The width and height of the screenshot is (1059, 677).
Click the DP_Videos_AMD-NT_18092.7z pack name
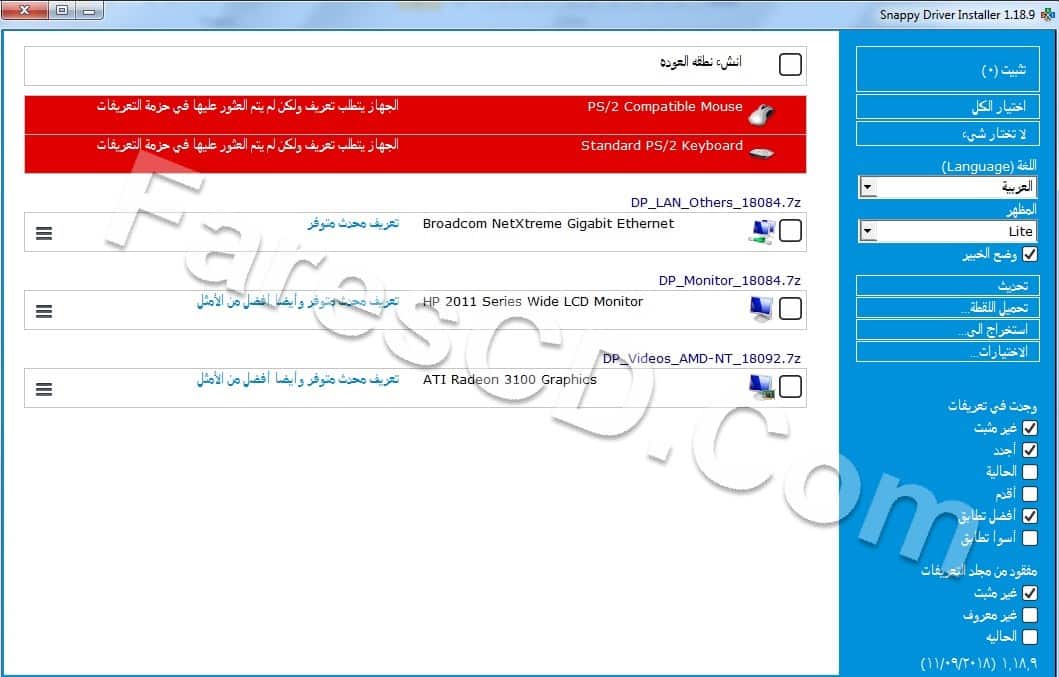[702, 359]
